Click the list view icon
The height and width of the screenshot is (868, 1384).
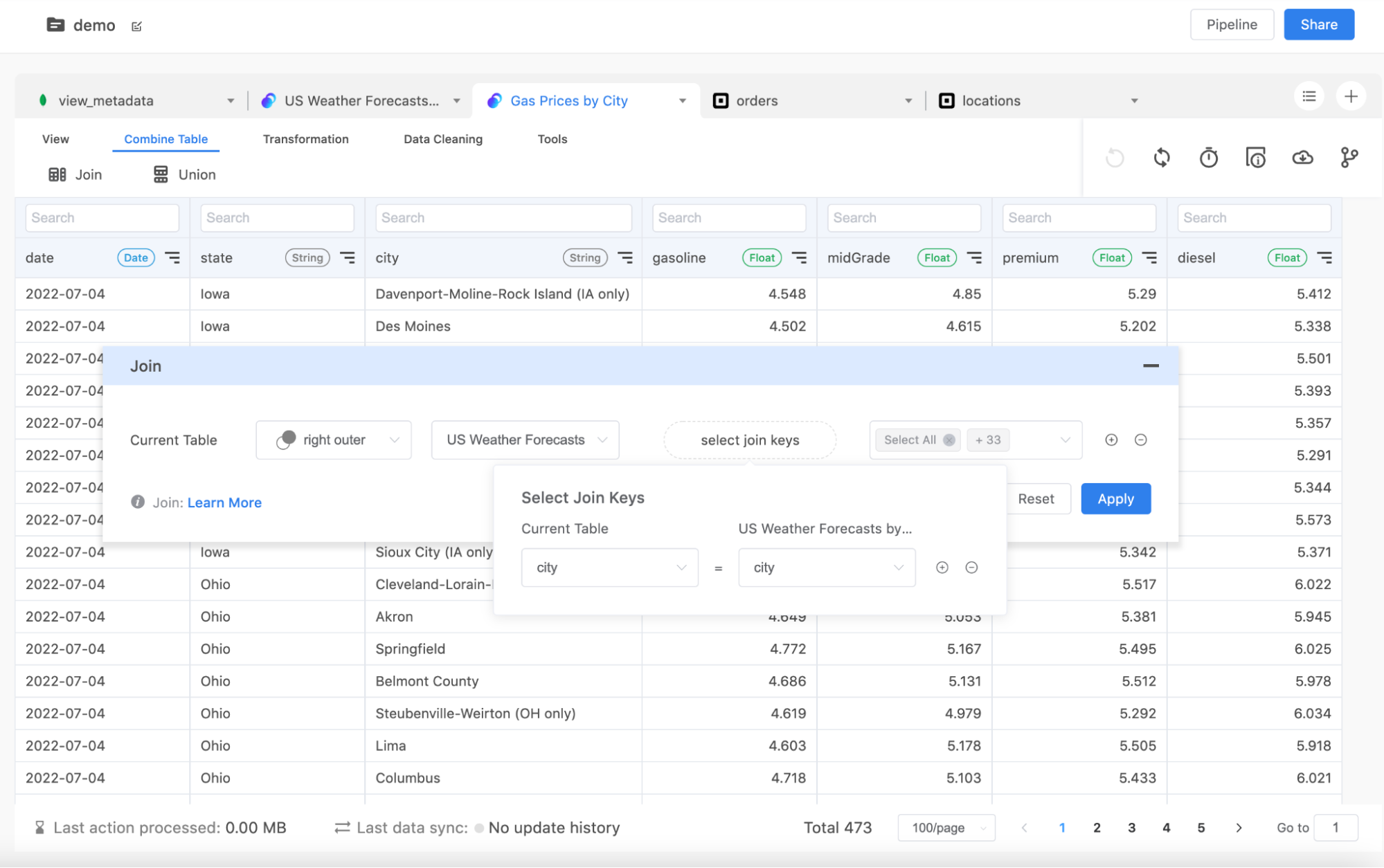[1309, 97]
